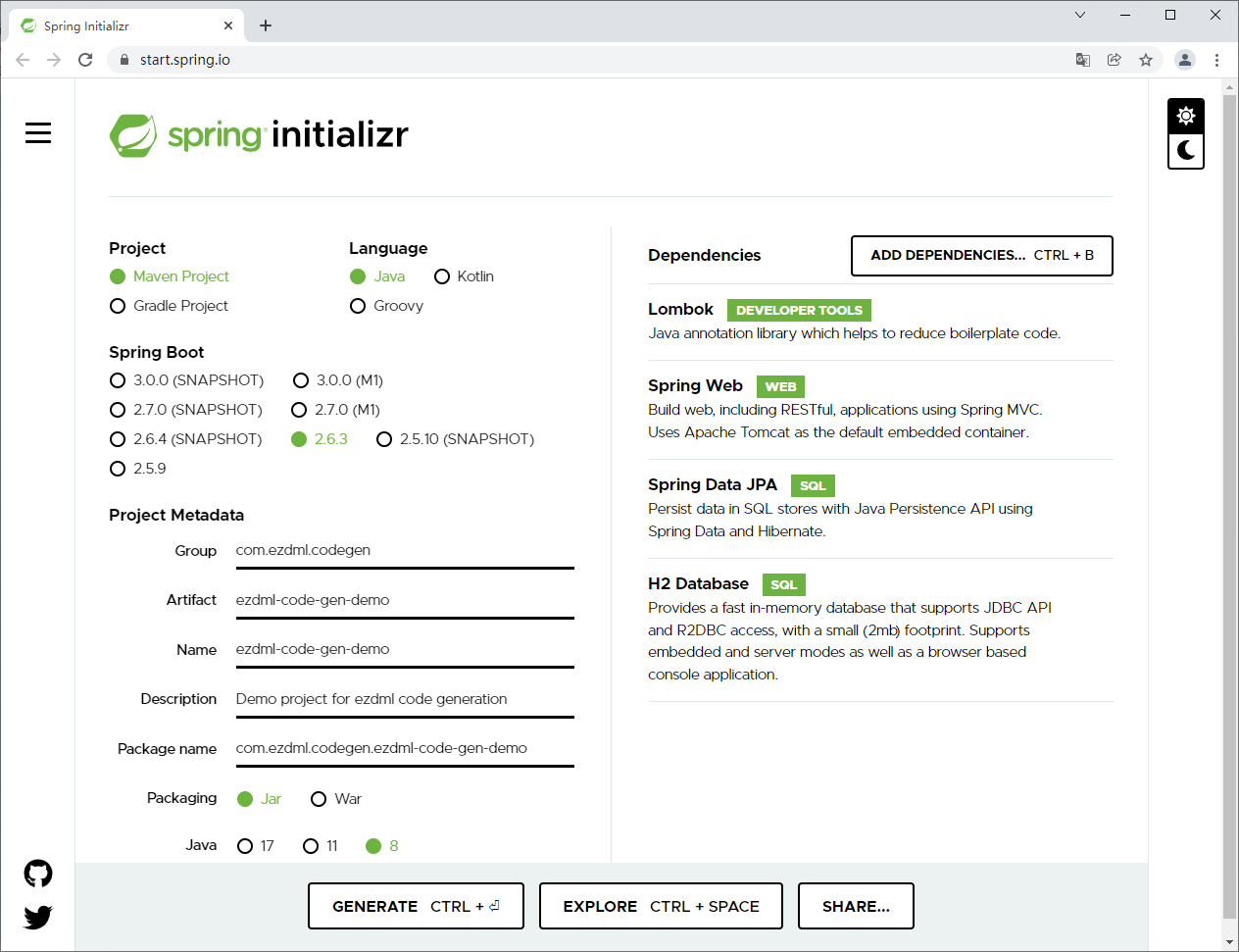Viewport: 1239px width, 952px height.
Task: Select Spring Boot 2.6.3
Action: [320, 439]
